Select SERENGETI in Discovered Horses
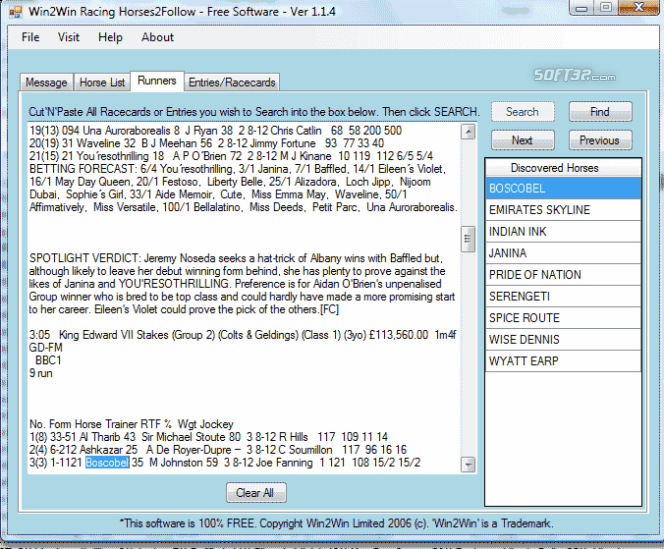This screenshot has height=549, width=664. click(563, 296)
